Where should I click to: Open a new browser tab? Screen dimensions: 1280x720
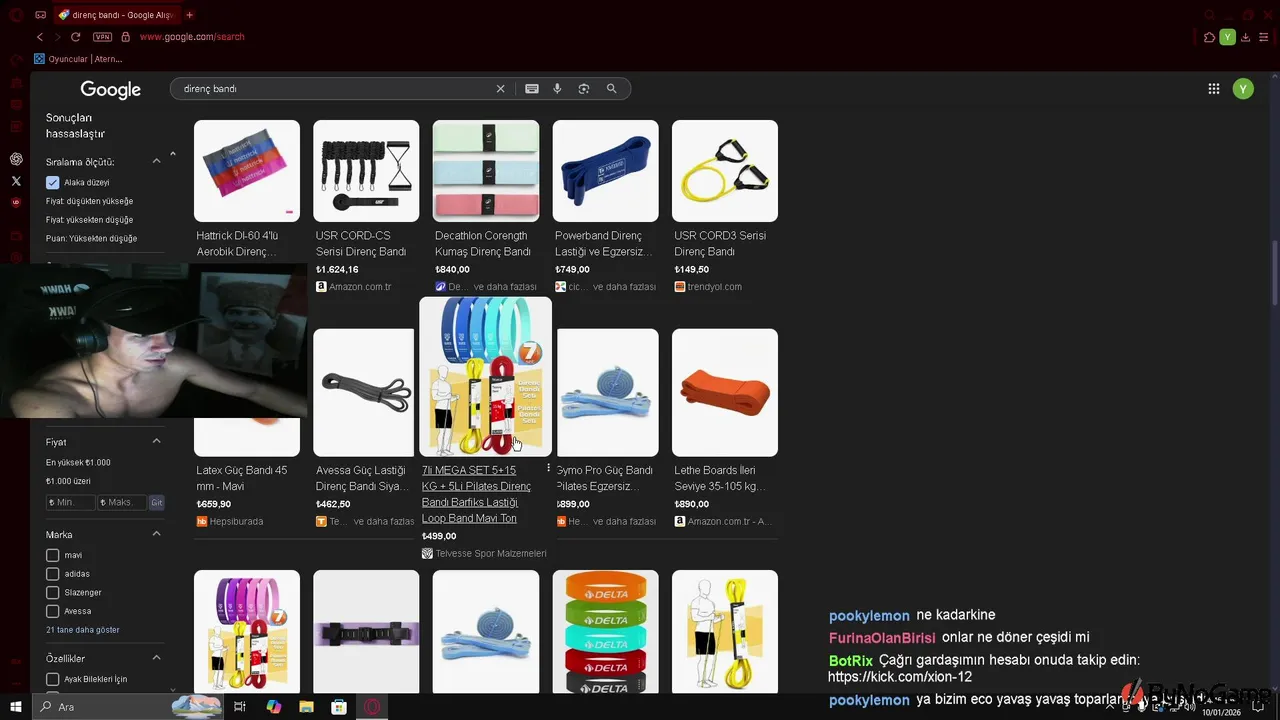(x=189, y=15)
